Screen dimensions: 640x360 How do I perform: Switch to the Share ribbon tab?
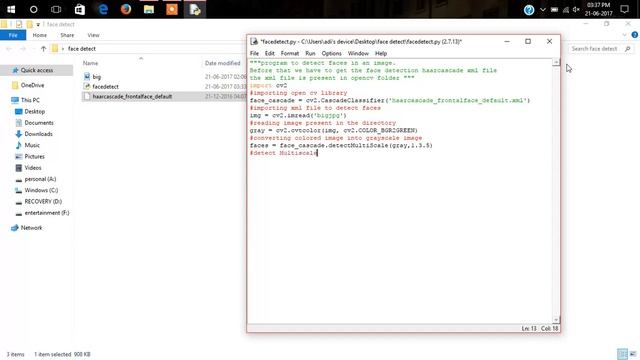point(67,35)
